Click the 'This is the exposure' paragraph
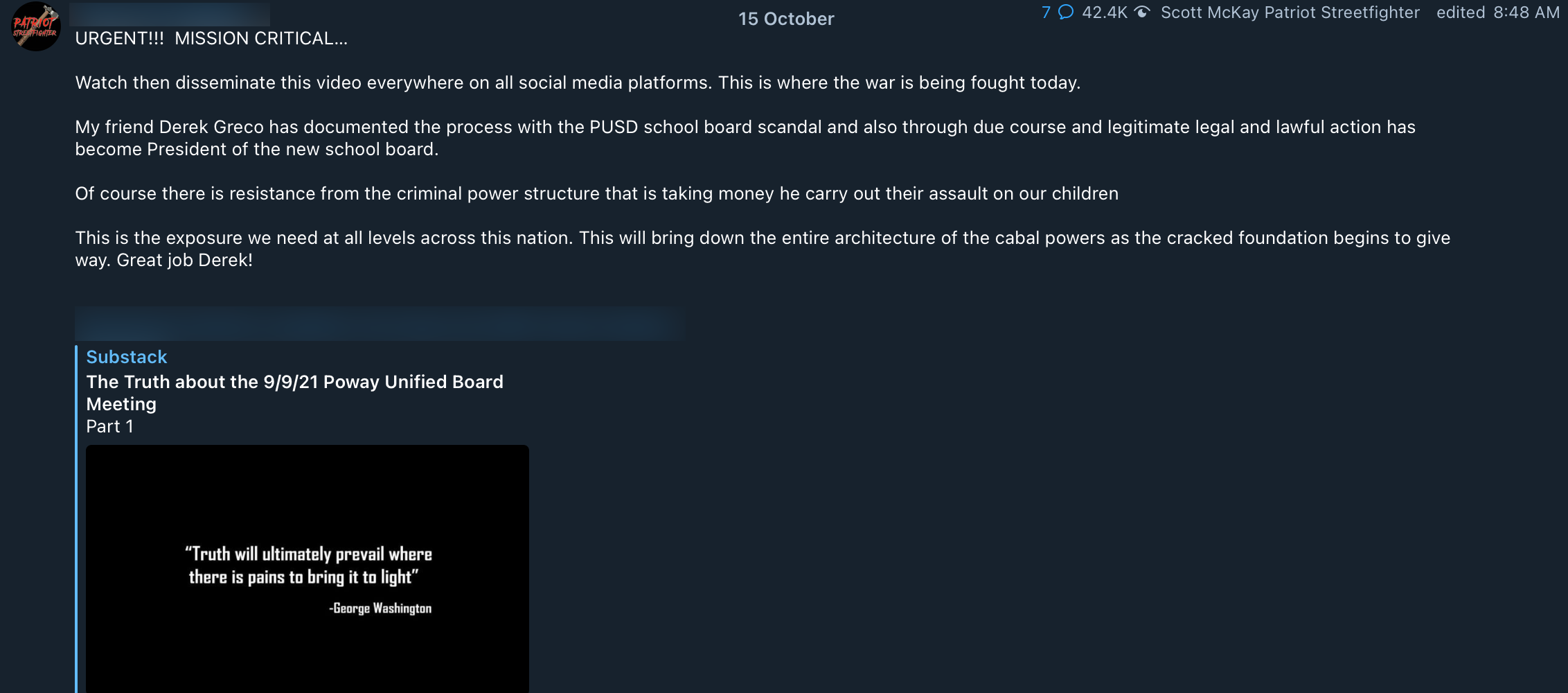Viewport: 1568px width, 693px height. pos(763,249)
